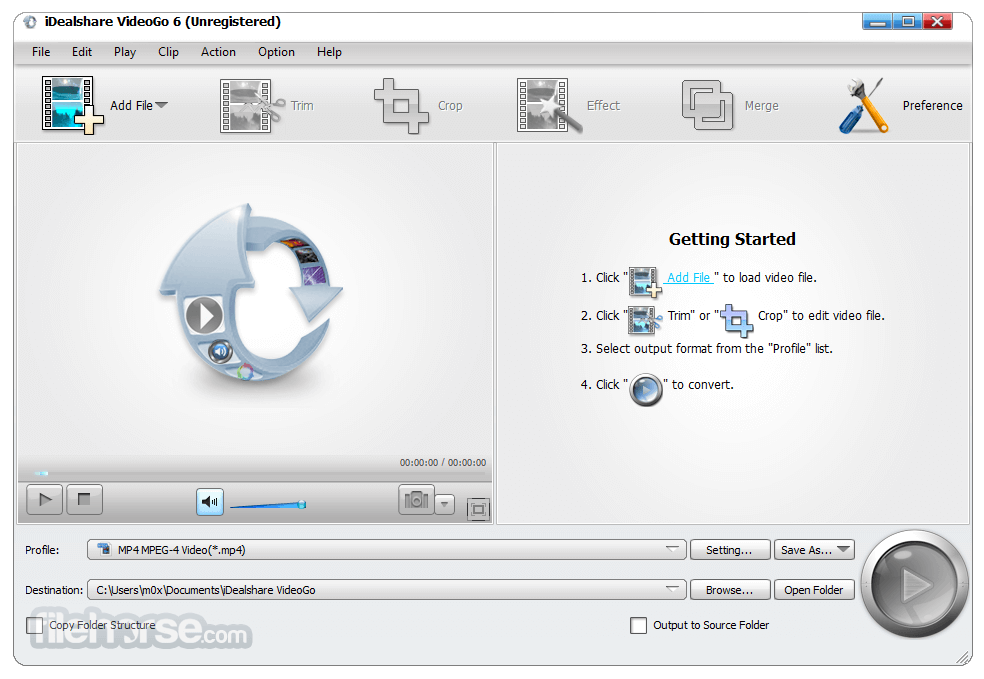Screen dimensions: 984x679
Task: Click Trim icon in Getting Started step 2
Action: 644,319
